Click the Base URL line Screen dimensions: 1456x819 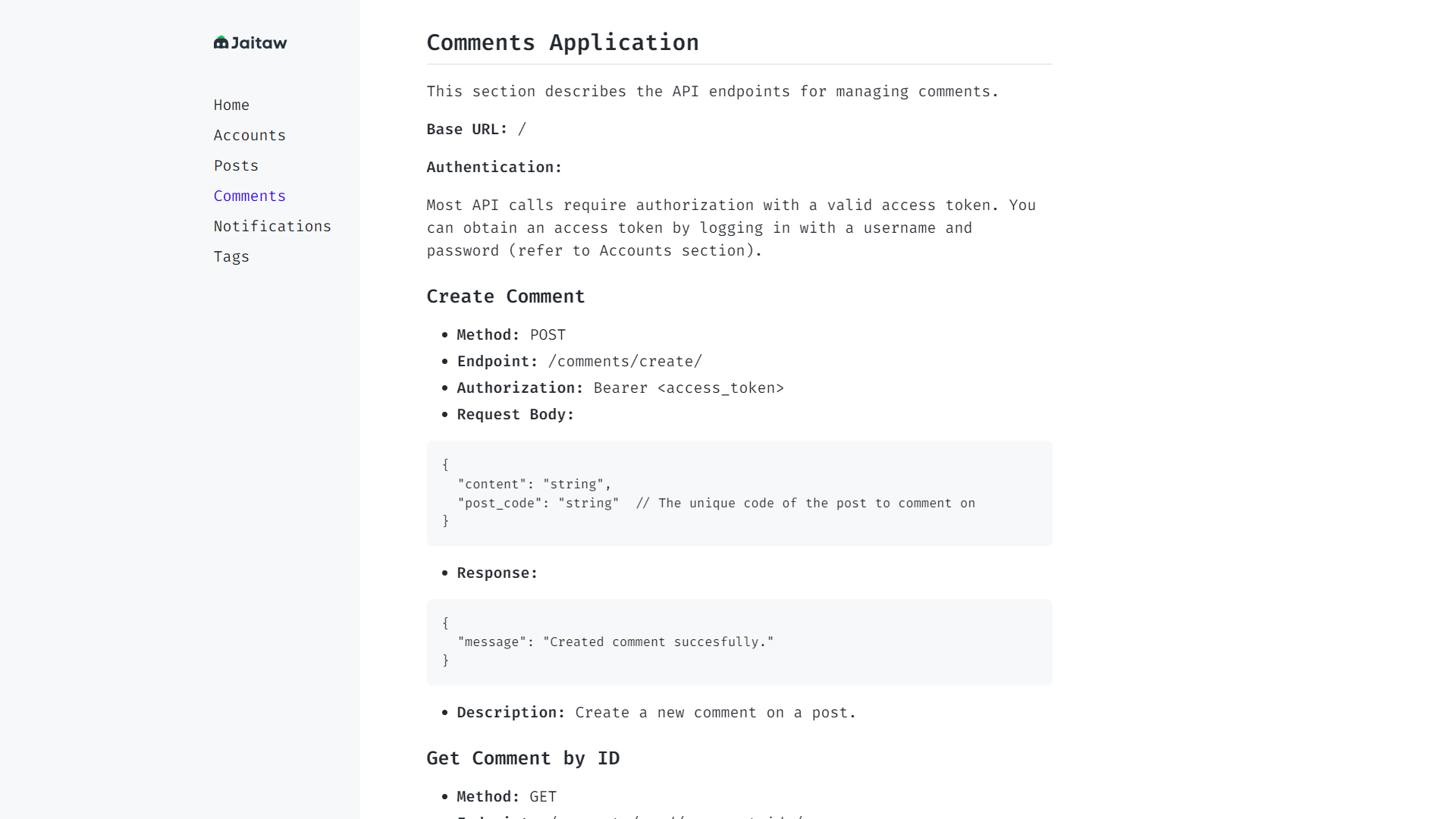click(x=475, y=129)
